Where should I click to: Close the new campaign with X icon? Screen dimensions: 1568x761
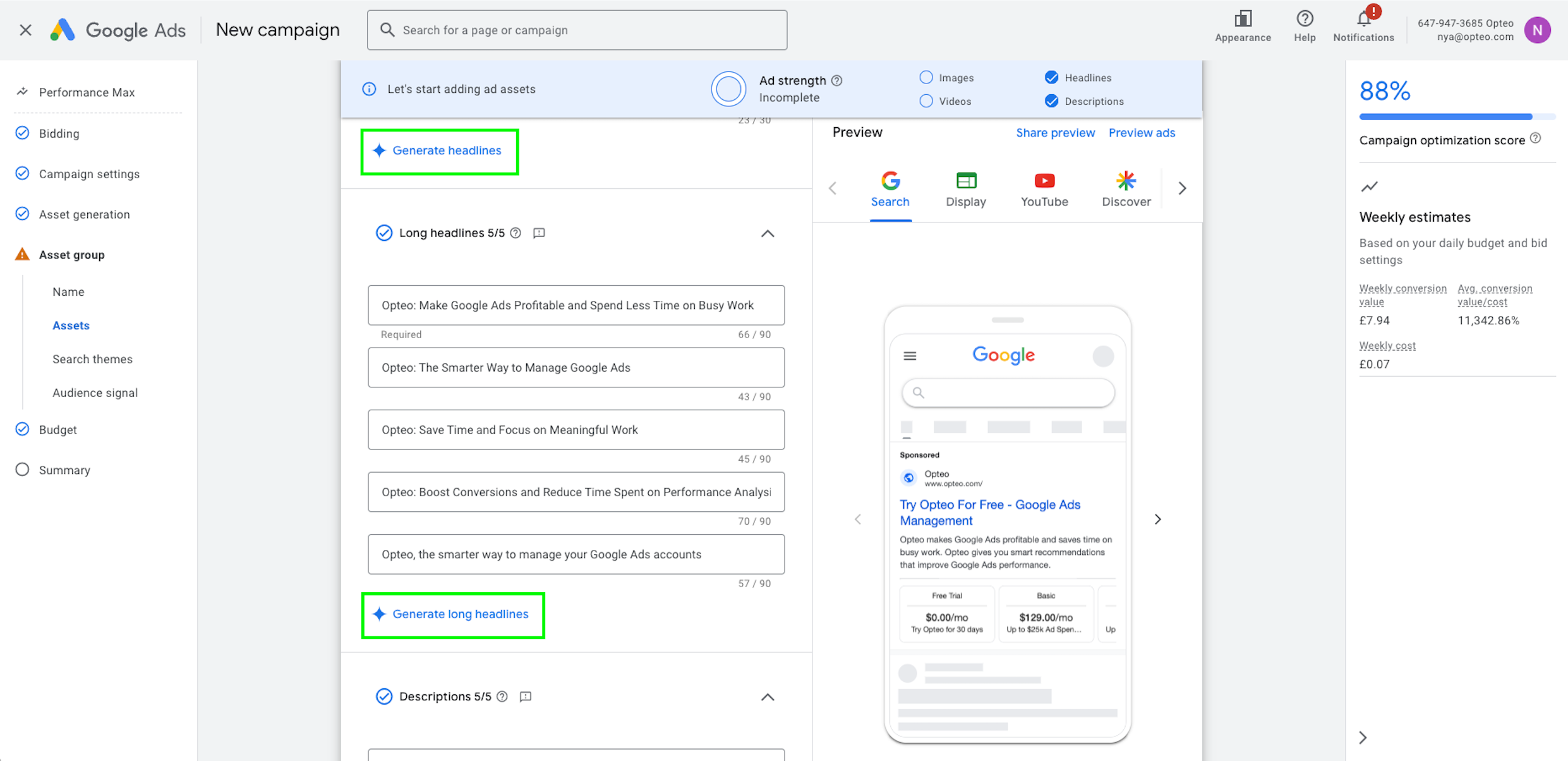pyautogui.click(x=25, y=30)
